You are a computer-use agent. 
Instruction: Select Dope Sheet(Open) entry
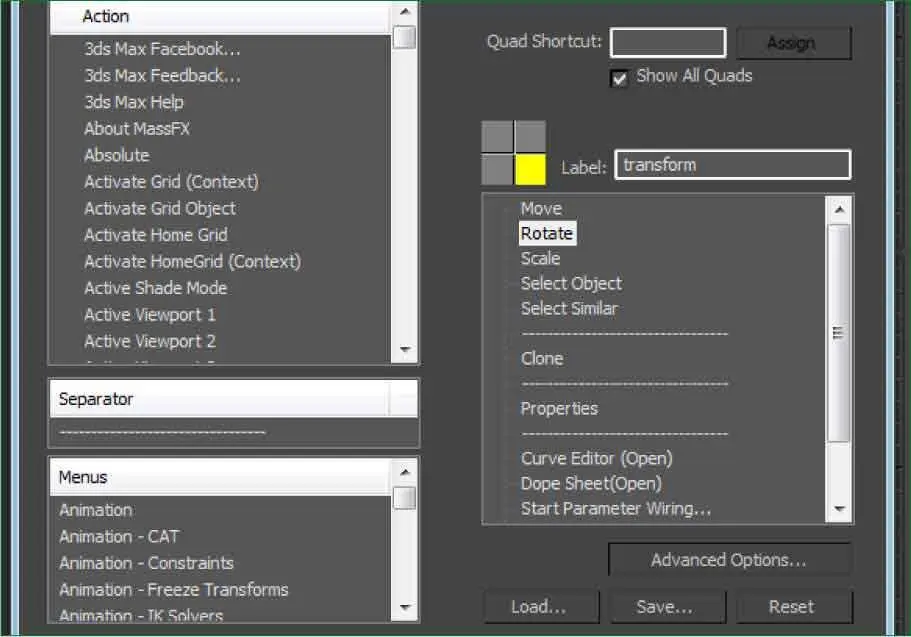(x=591, y=484)
